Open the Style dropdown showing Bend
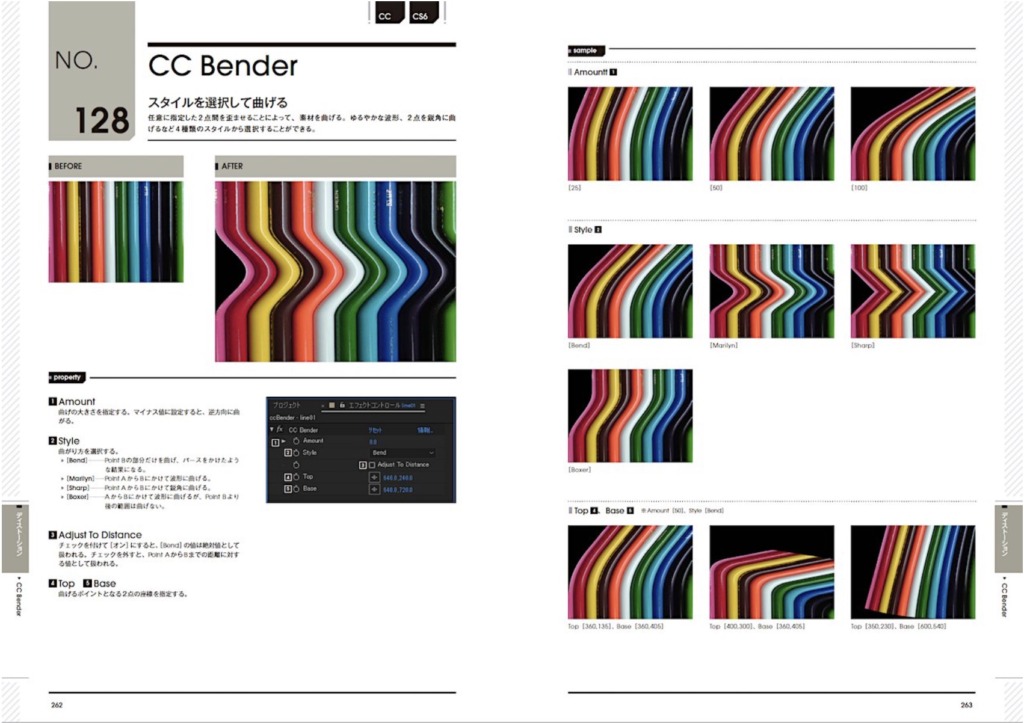1024x723 pixels. (x=402, y=453)
